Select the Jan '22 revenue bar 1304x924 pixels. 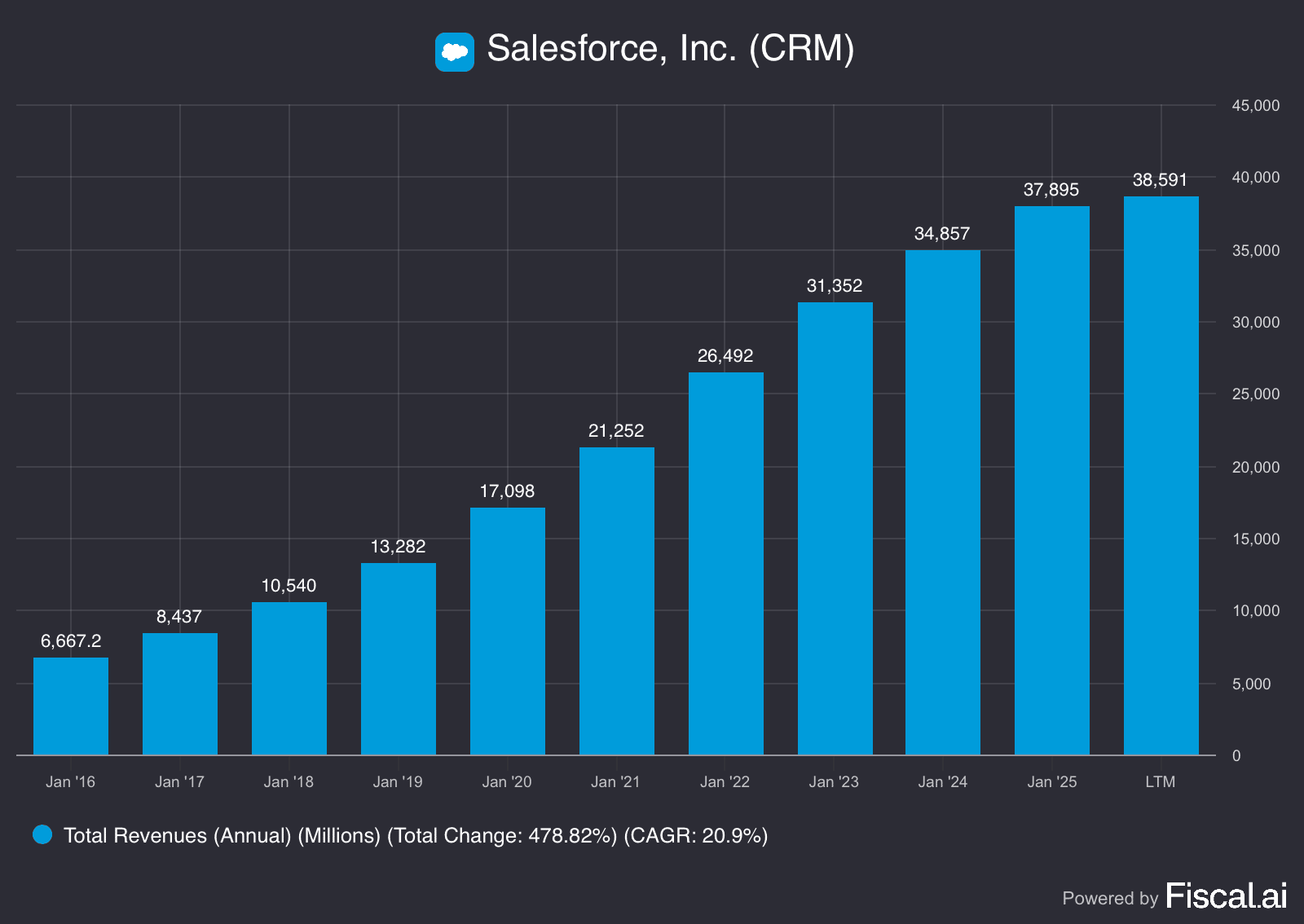click(726, 564)
